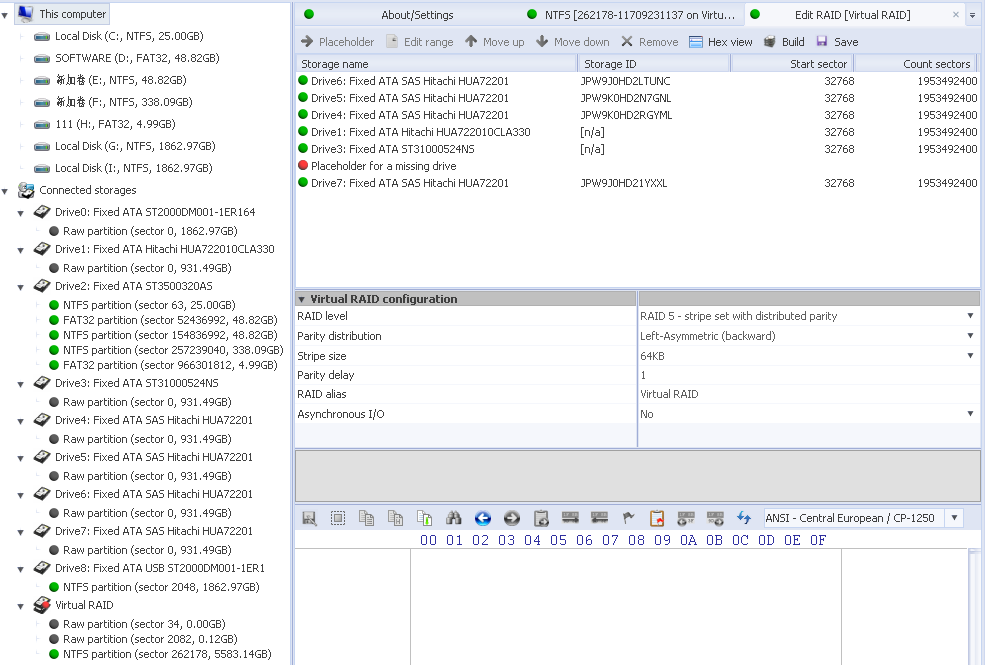985x665 pixels.
Task: Collapse the Connected storages tree node
Action: coord(5,191)
